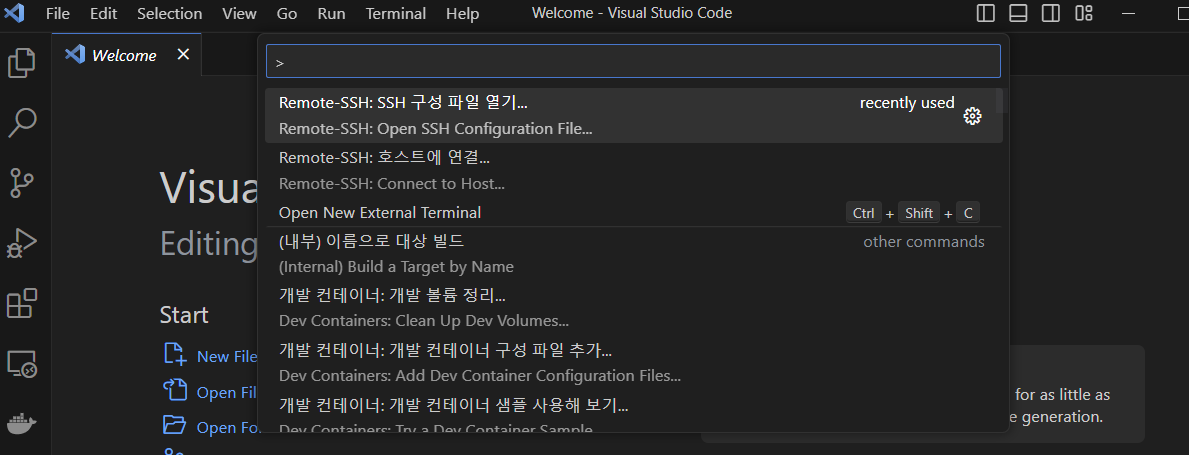Open the Selection menu
The width and height of the screenshot is (1189, 455).
[x=170, y=14]
